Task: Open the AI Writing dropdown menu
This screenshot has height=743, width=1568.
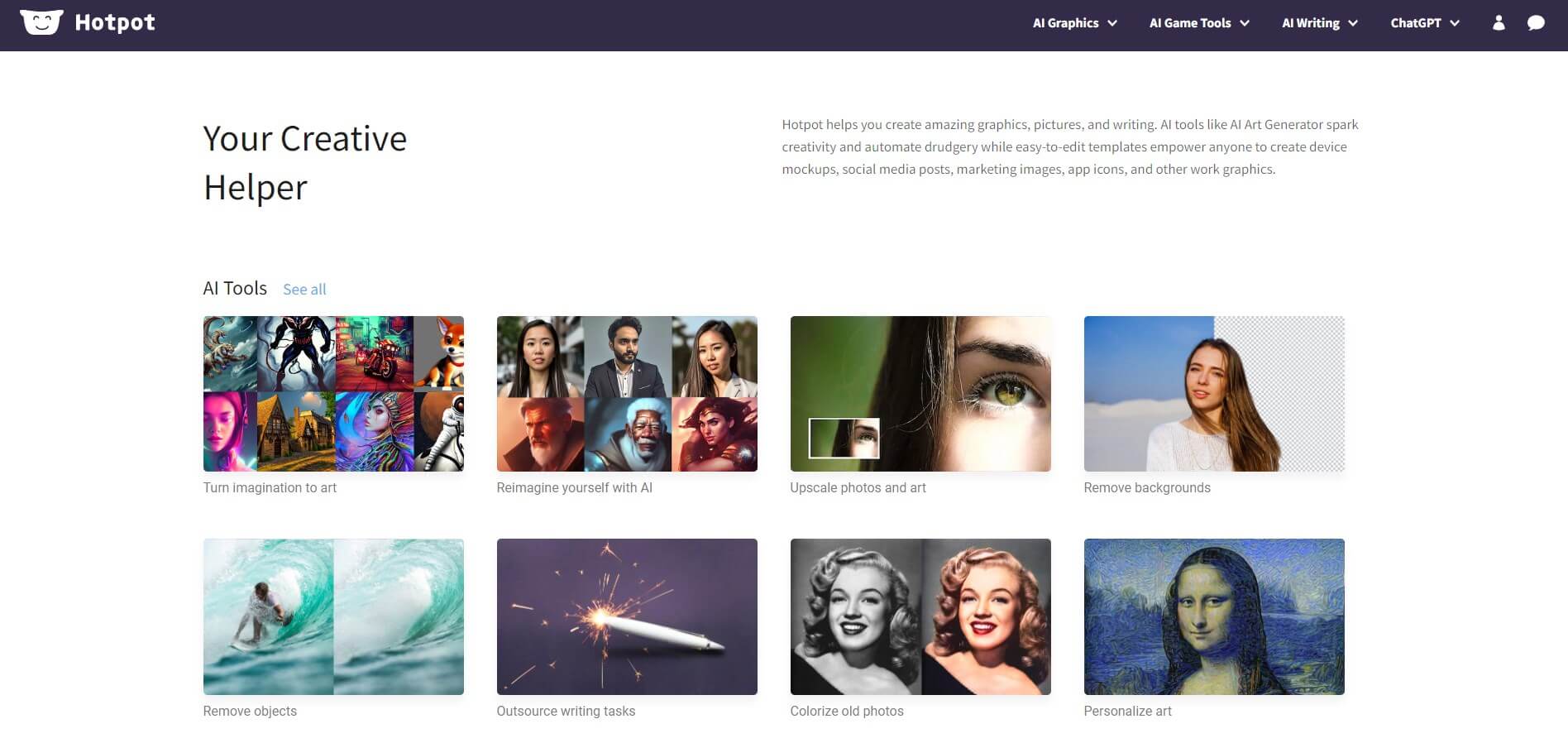Action: pos(1319,23)
